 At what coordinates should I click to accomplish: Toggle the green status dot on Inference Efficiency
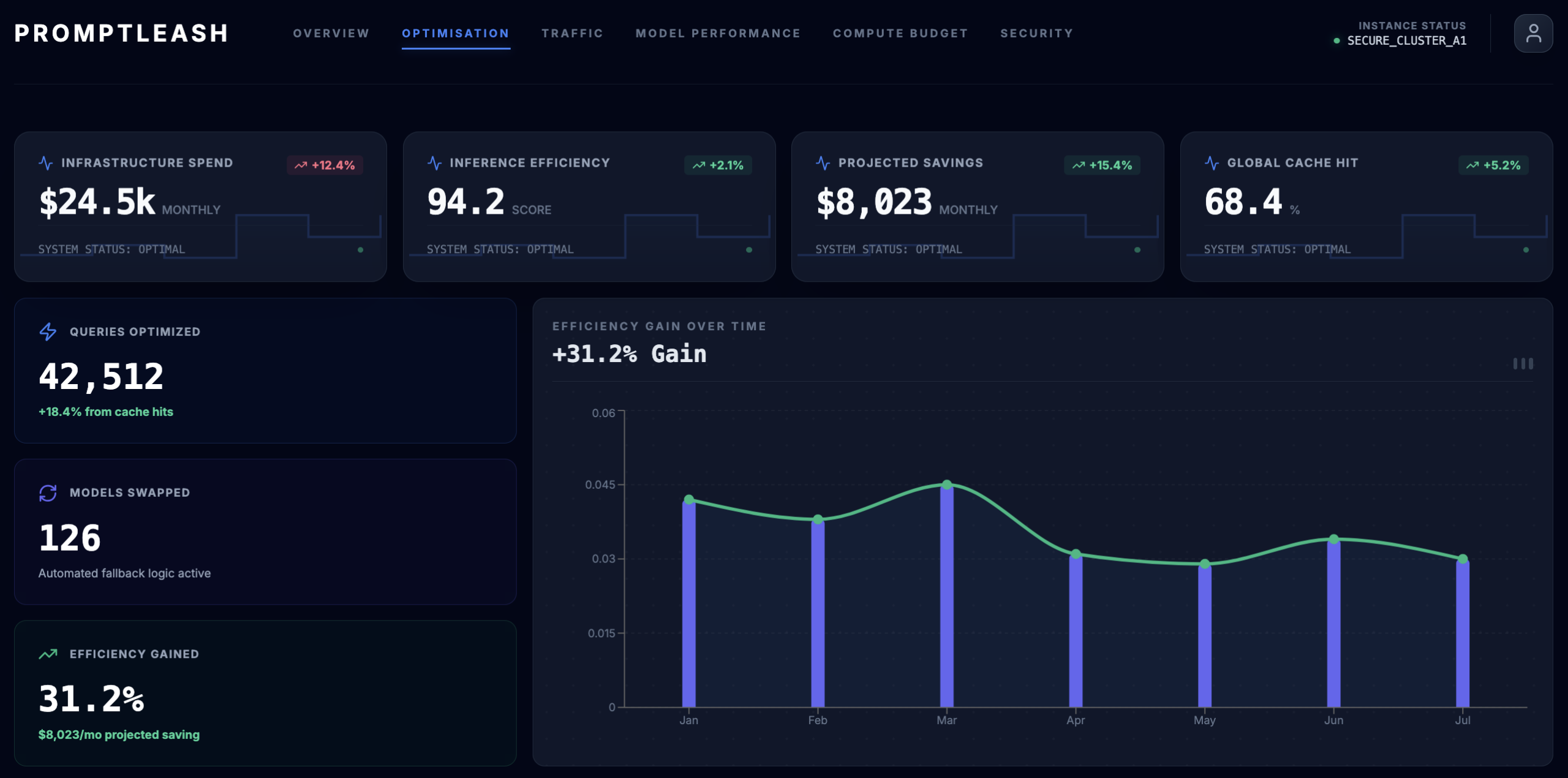[x=749, y=249]
